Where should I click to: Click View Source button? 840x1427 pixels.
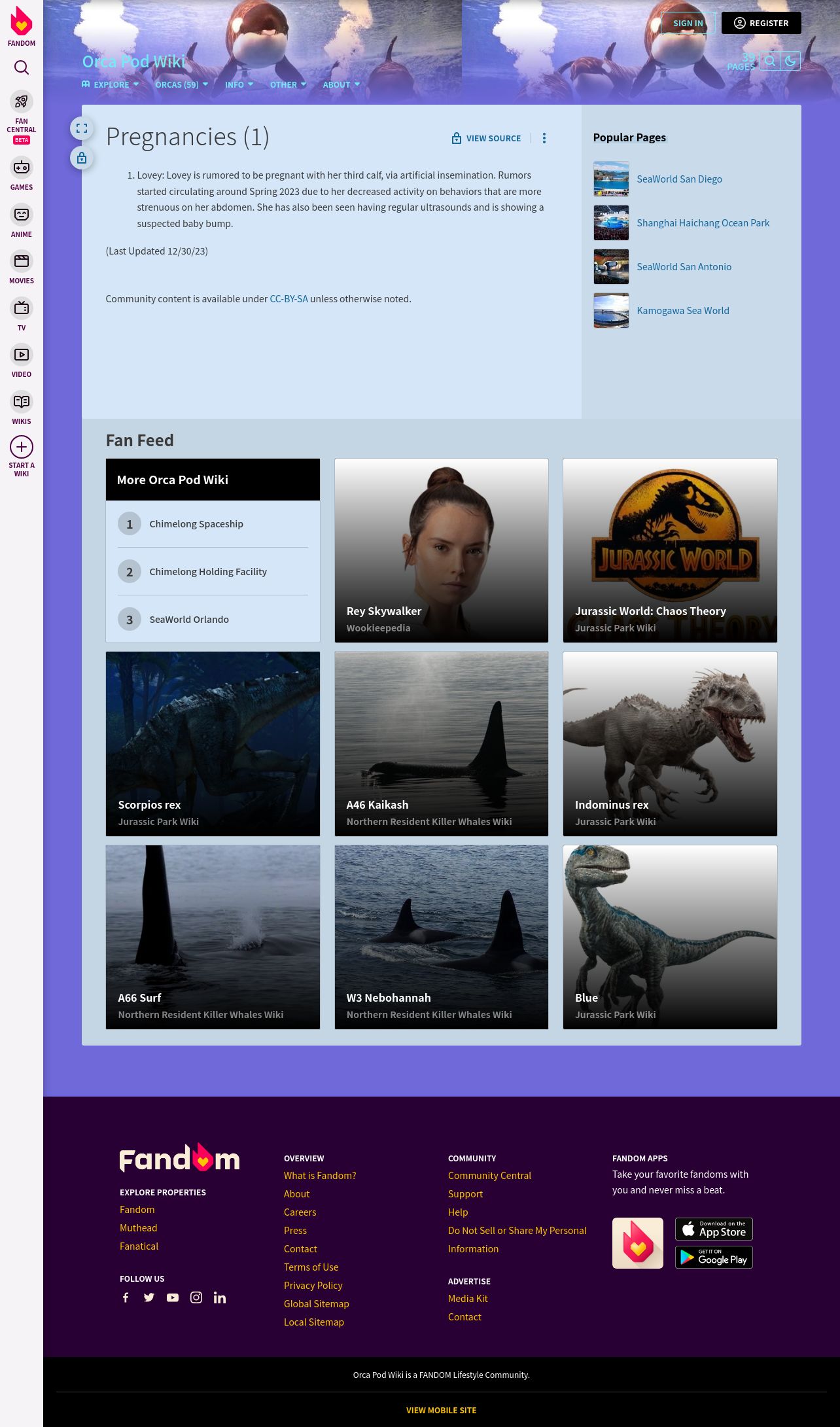(486, 138)
